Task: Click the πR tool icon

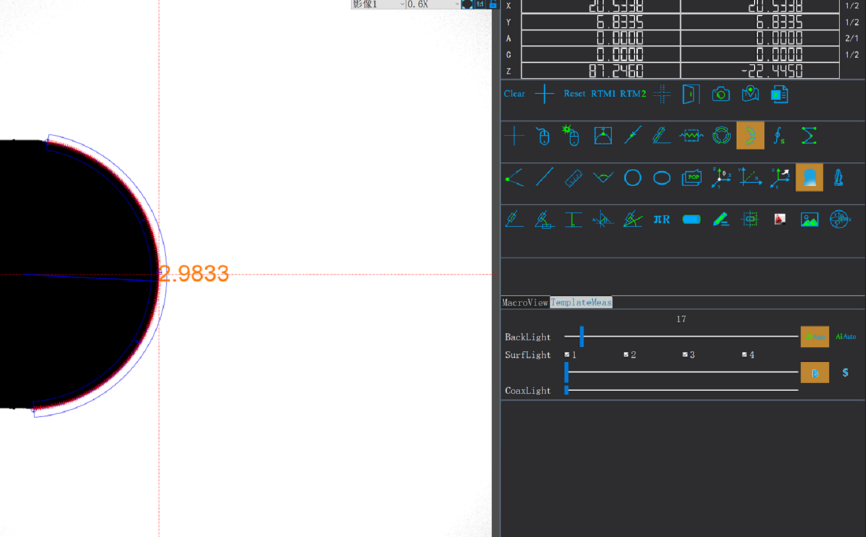Action: click(662, 219)
